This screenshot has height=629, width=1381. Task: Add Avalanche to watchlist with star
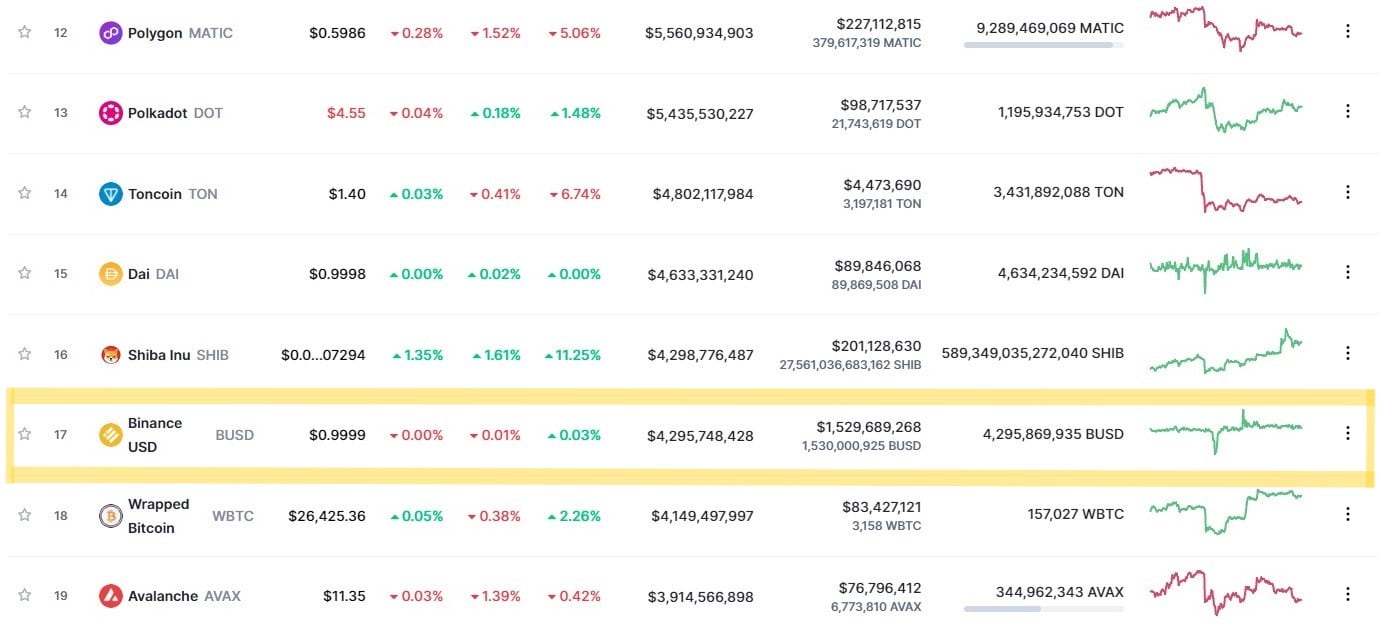24,595
